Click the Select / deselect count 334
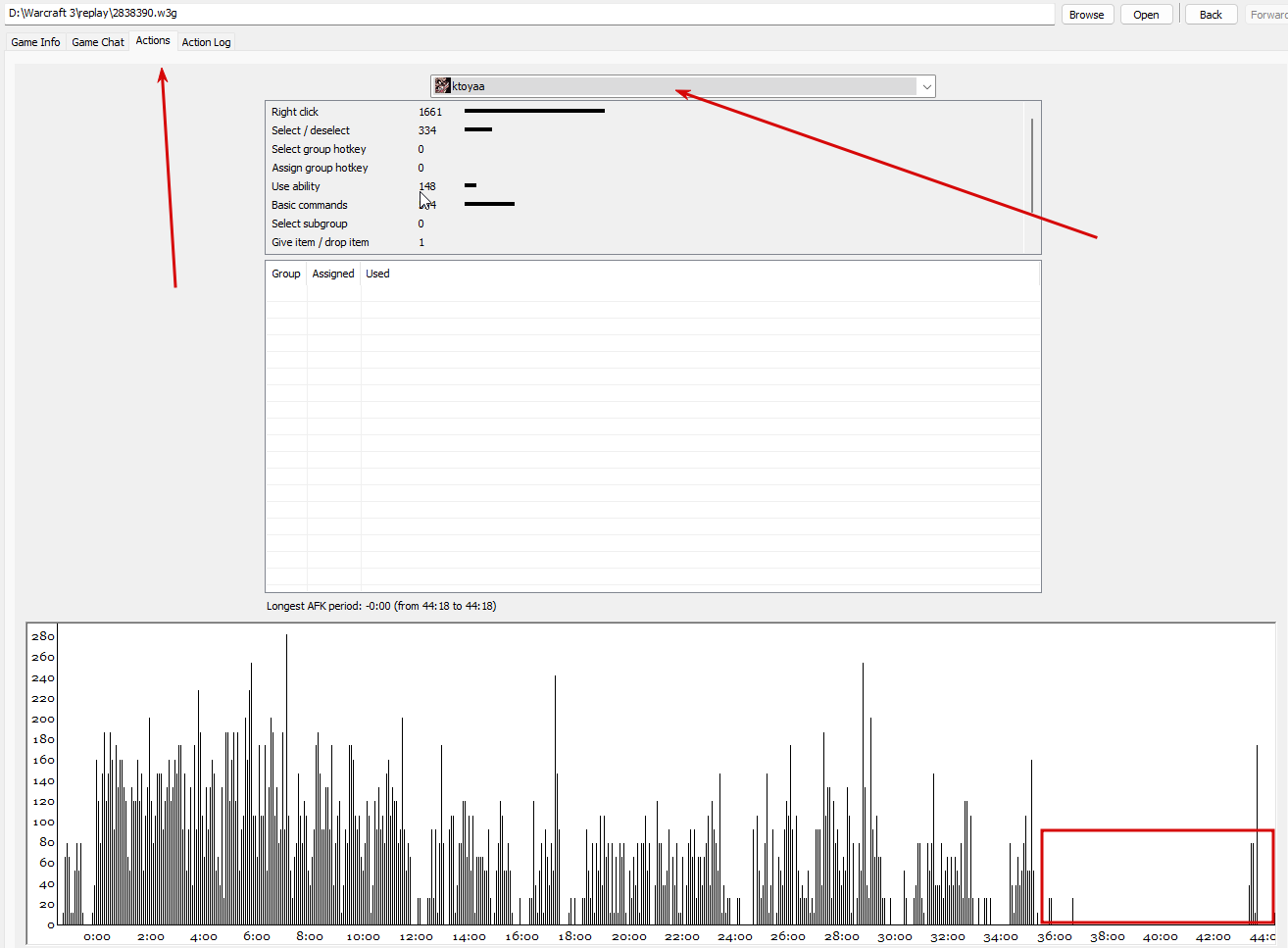This screenshot has width=1288, height=948. pos(427,130)
